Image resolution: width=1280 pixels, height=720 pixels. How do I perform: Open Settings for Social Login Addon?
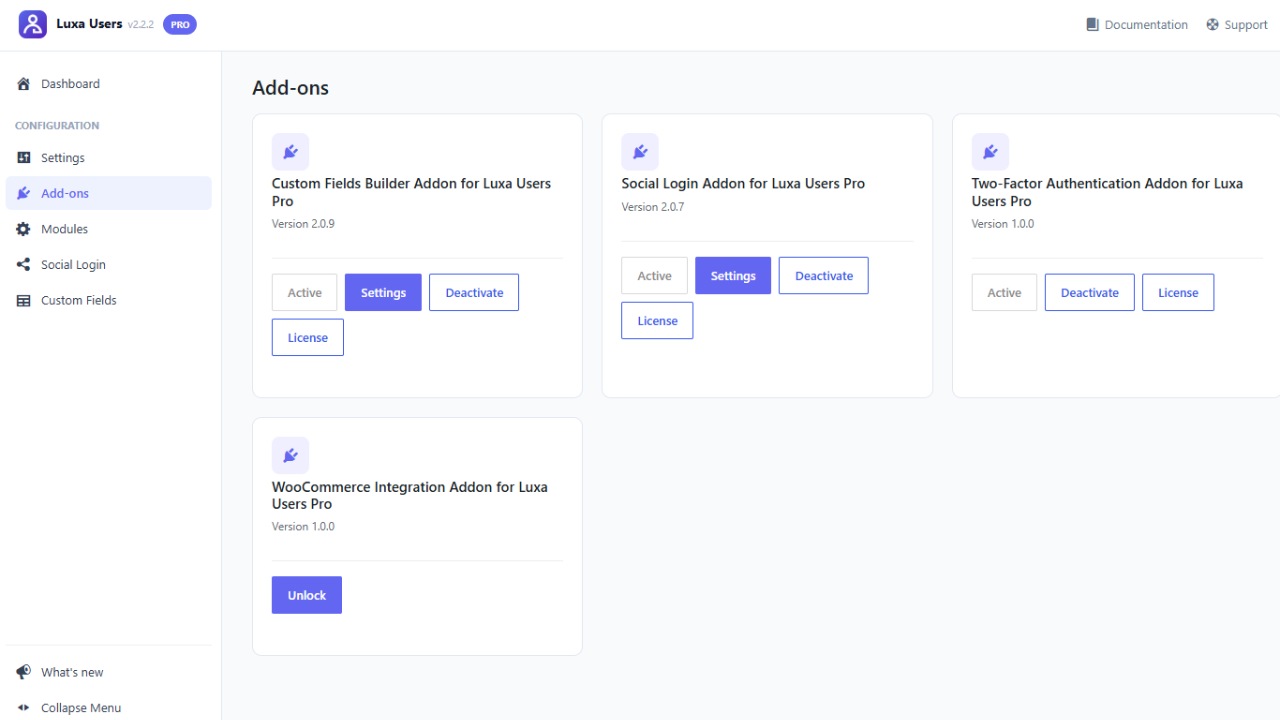(733, 276)
